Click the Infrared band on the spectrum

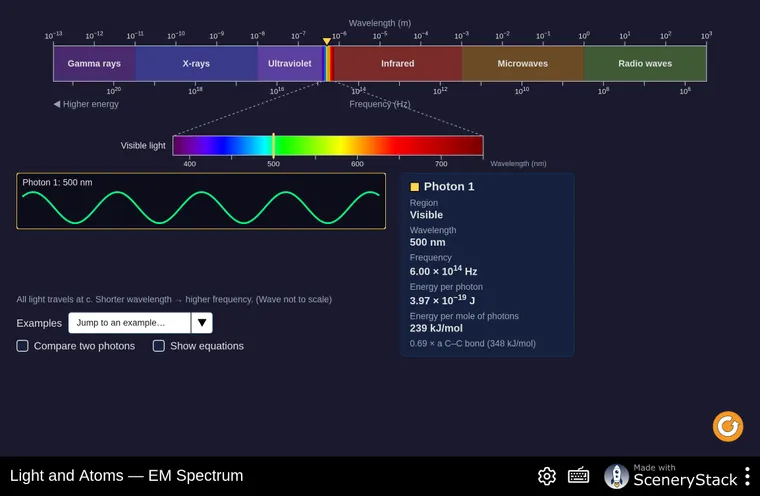[x=398, y=64]
